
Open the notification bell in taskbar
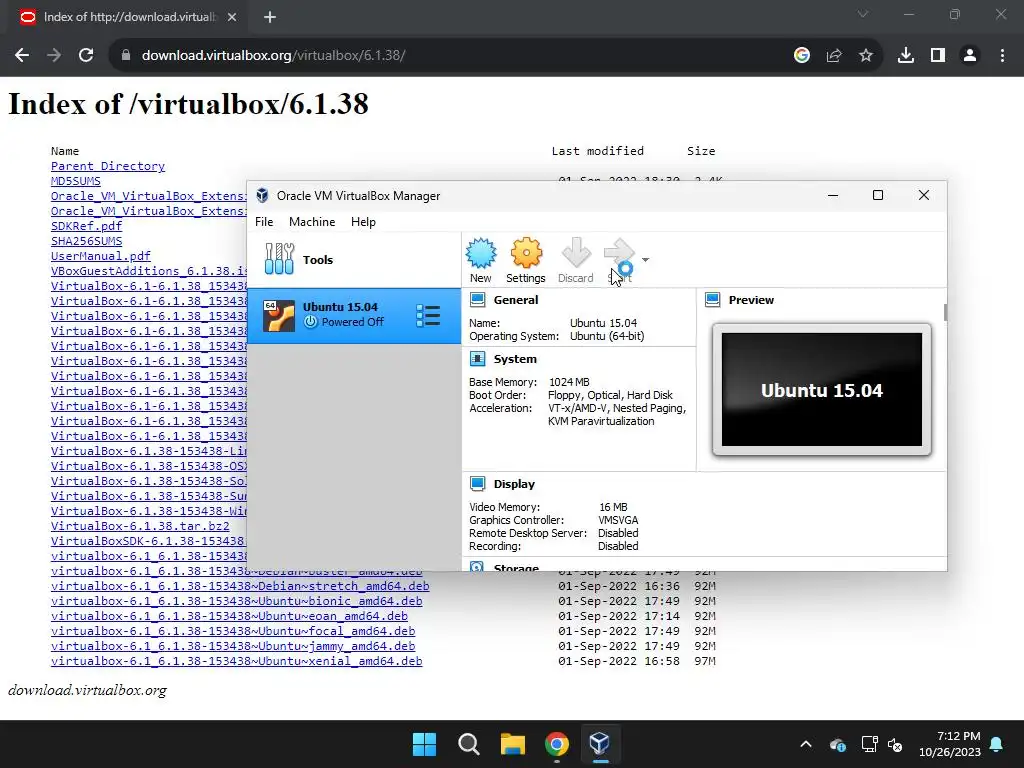997,744
